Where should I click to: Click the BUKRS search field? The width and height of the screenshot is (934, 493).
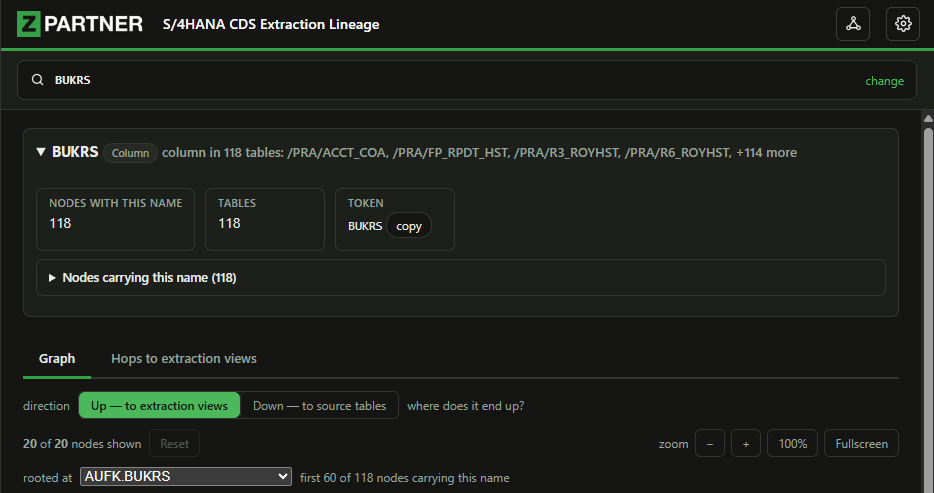point(466,80)
